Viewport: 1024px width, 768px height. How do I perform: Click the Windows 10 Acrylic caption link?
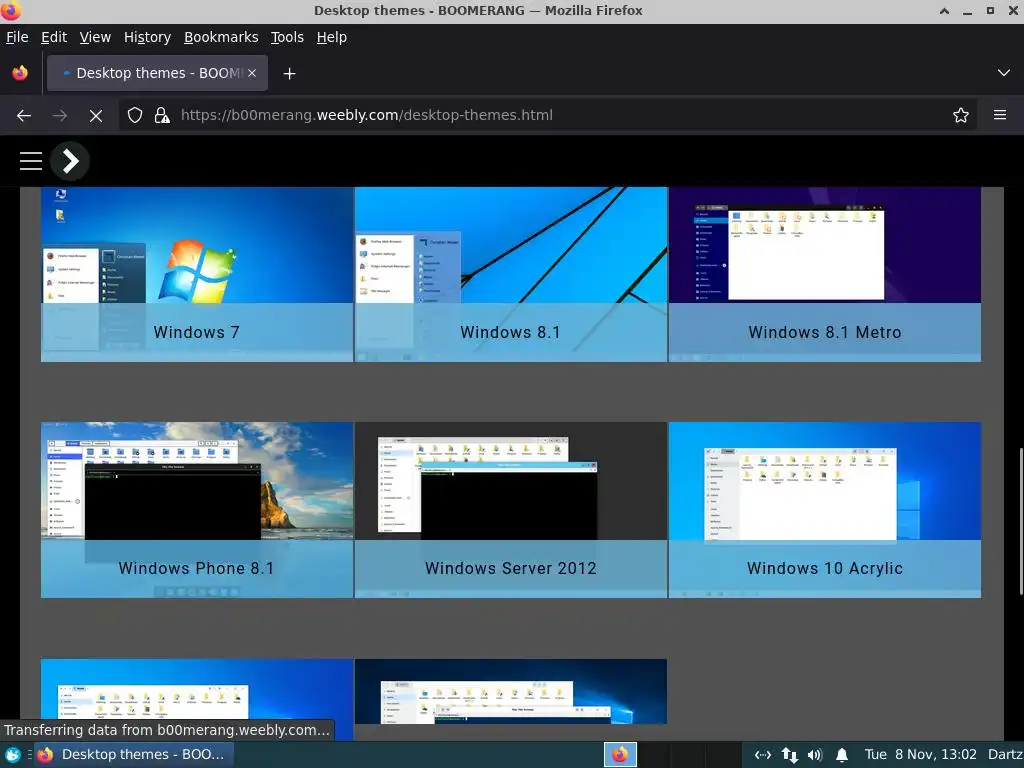[x=825, y=568]
